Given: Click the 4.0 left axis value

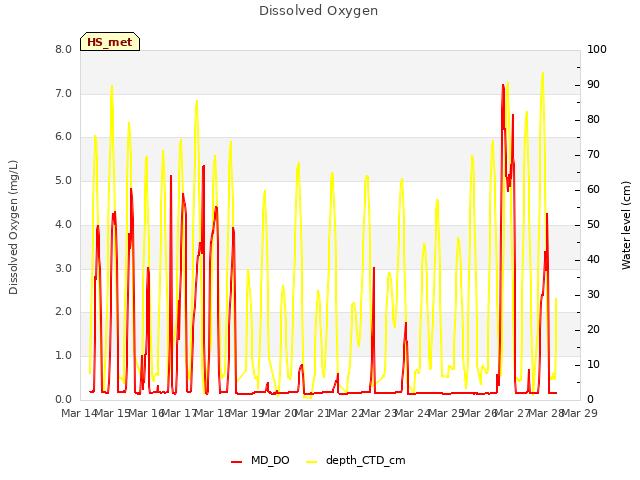Looking at the screenshot, I should pos(63,224).
